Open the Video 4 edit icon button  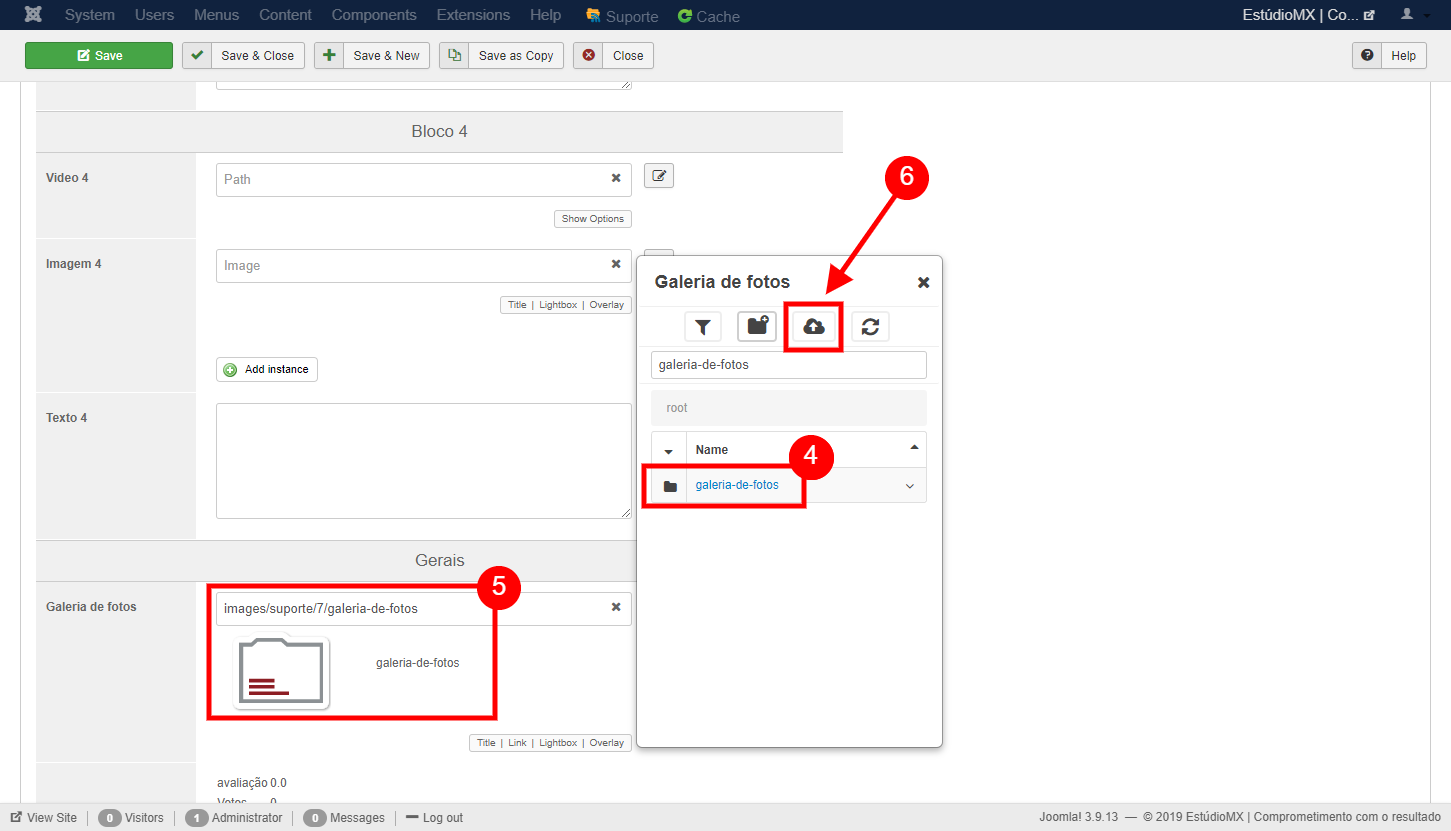[658, 176]
